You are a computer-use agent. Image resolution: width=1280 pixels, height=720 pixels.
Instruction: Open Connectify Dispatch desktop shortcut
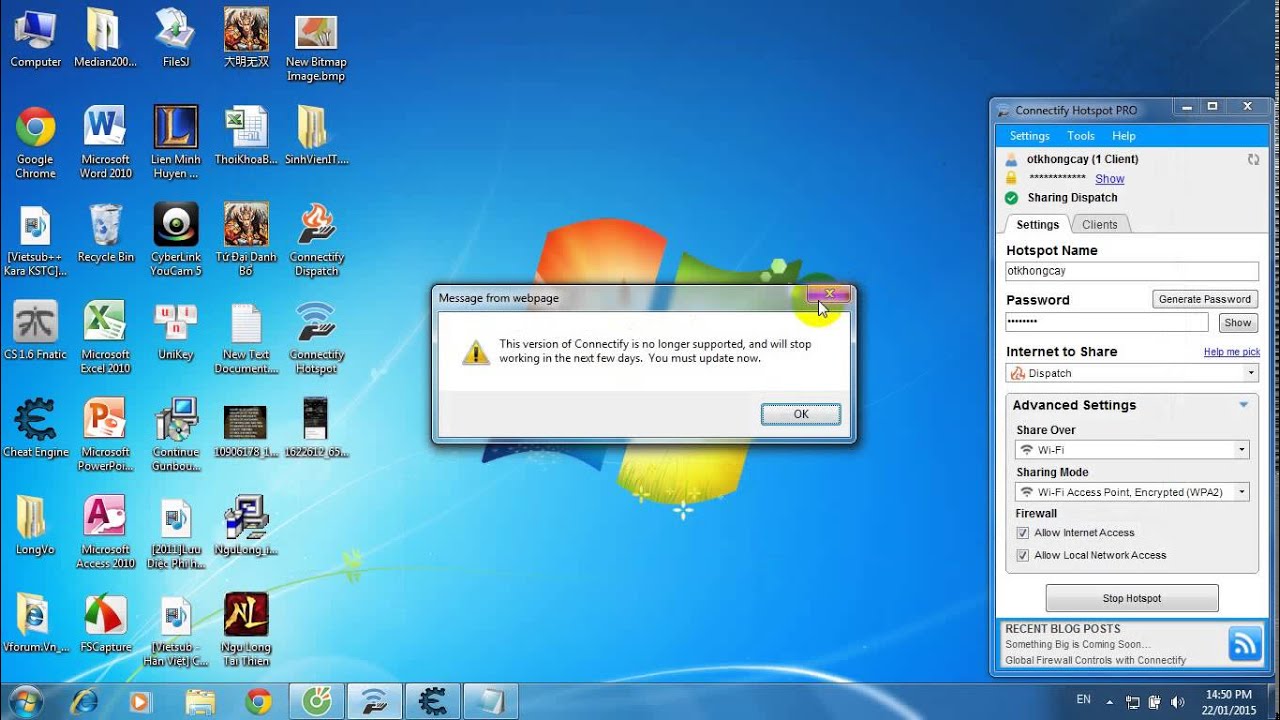click(x=316, y=240)
